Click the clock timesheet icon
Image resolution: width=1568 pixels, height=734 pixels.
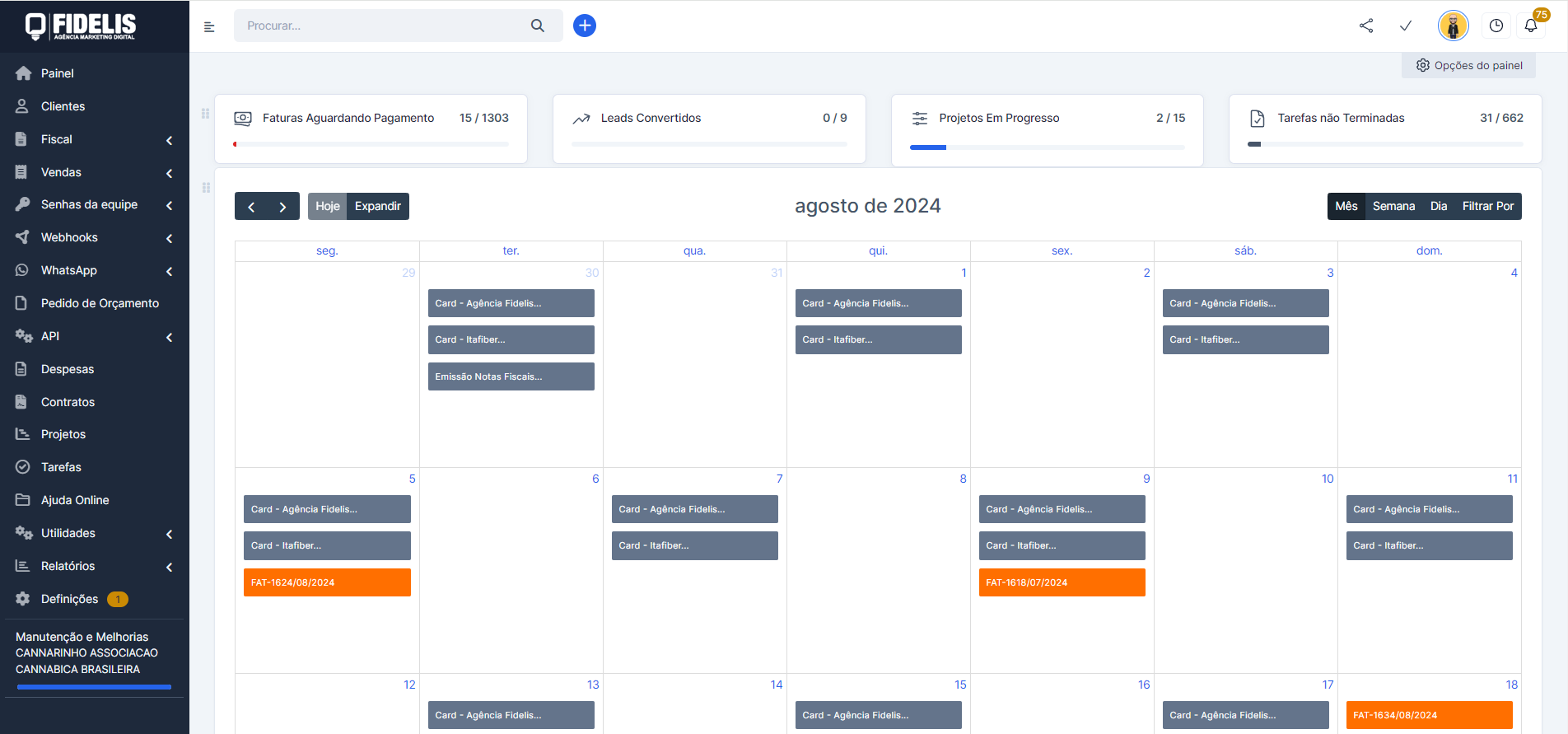click(x=1496, y=26)
